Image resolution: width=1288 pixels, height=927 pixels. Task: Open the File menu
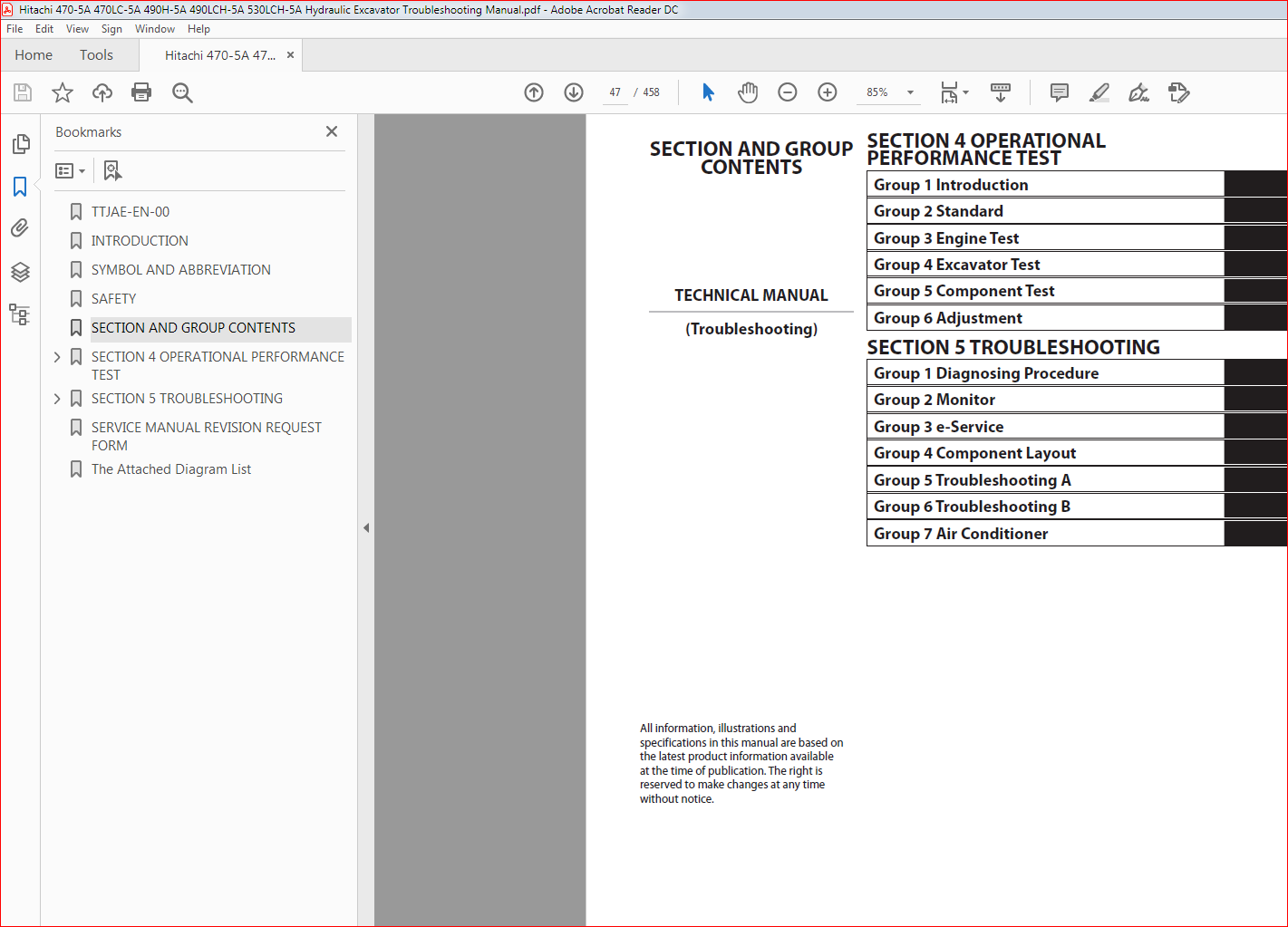click(15, 29)
